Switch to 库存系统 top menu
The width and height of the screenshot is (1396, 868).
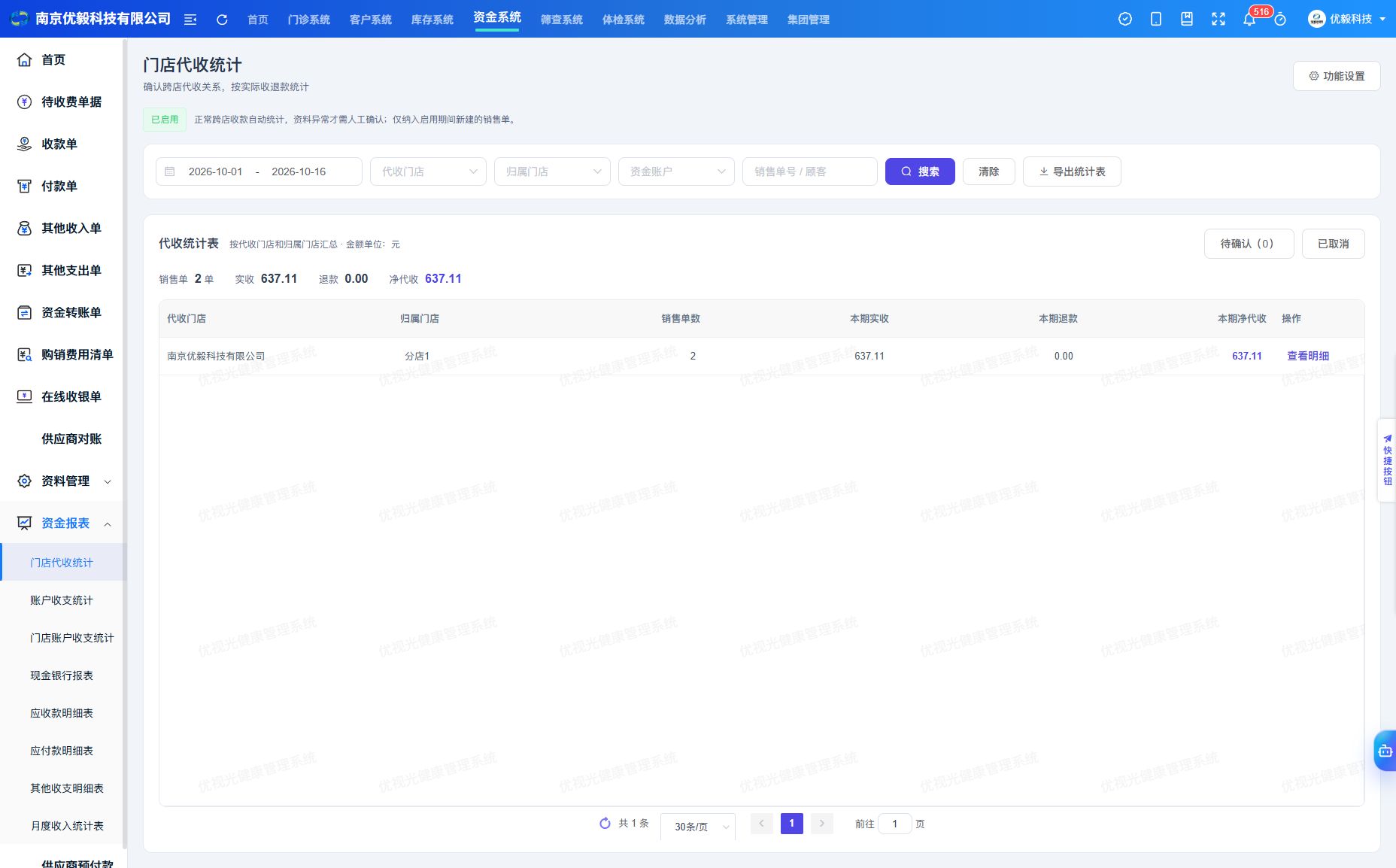432,20
